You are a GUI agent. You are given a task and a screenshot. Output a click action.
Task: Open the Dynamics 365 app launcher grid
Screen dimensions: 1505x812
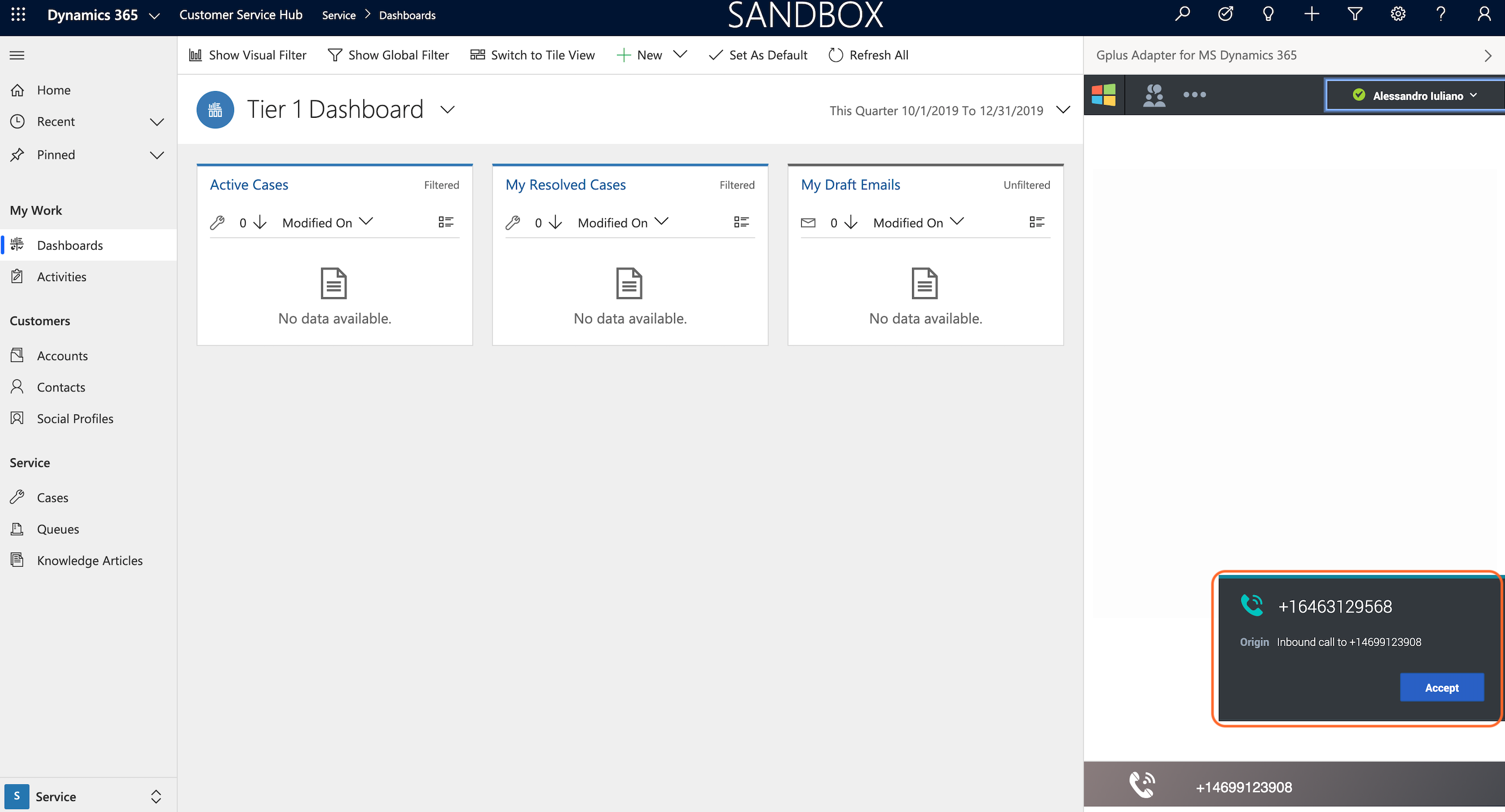point(18,15)
